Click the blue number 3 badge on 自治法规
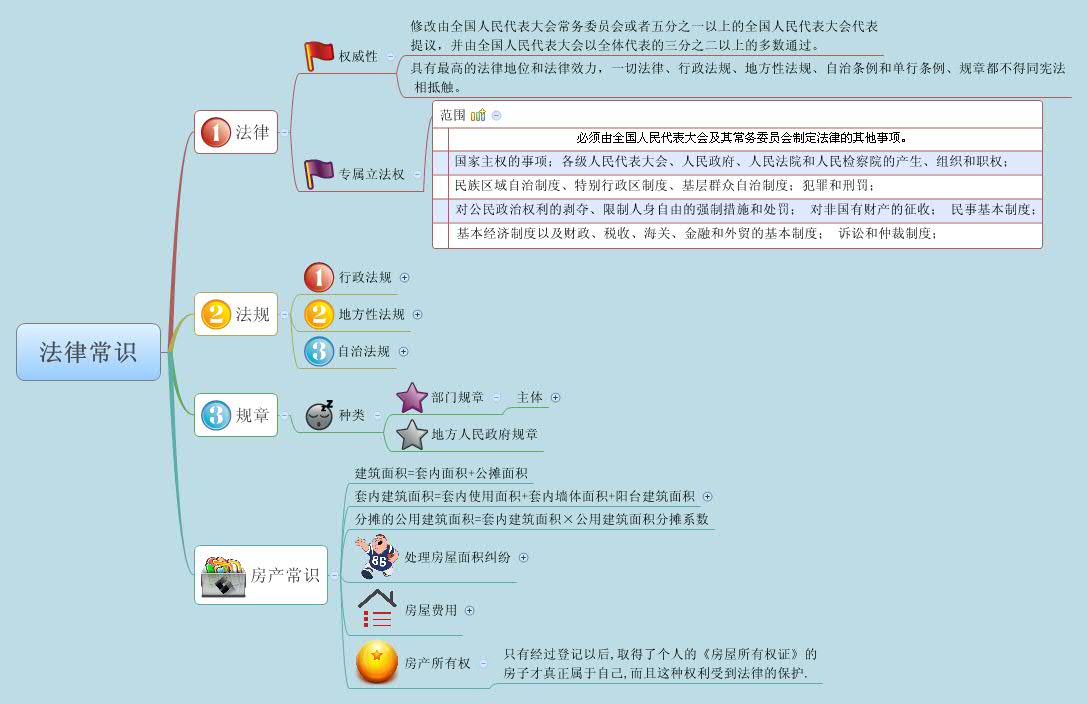 (x=318, y=351)
